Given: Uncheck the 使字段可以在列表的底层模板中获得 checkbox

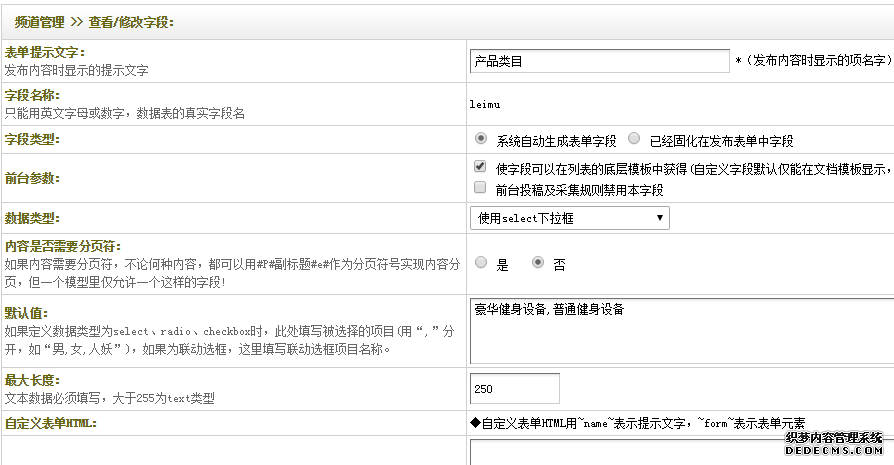Looking at the screenshot, I should pos(480,167).
